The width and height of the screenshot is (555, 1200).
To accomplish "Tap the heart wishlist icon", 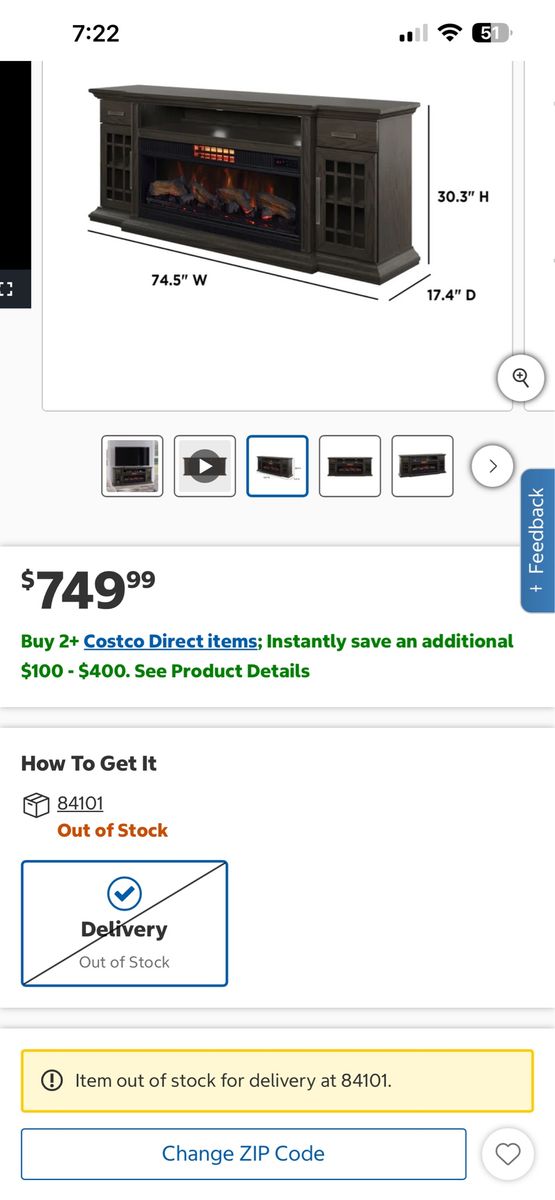I will 508,1154.
